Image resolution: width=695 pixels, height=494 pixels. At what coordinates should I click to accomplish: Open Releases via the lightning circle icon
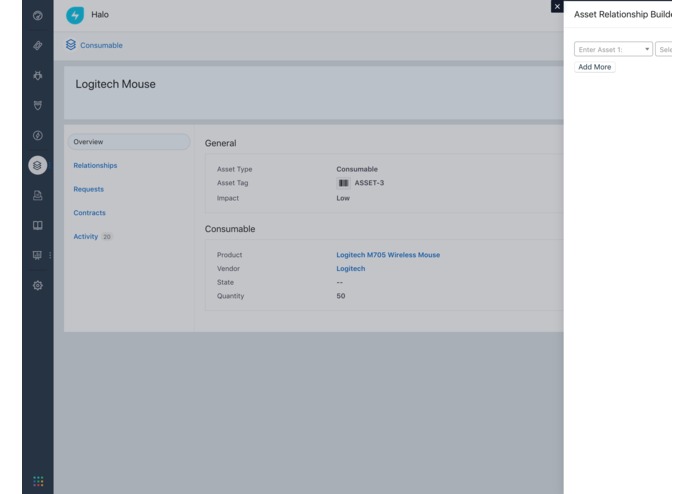[x=38, y=136]
